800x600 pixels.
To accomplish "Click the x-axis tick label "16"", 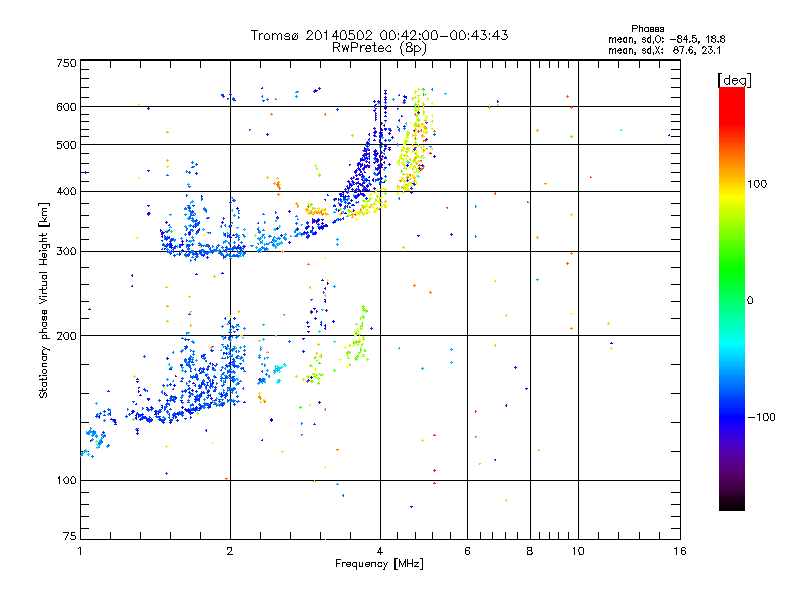I will coord(680,551).
